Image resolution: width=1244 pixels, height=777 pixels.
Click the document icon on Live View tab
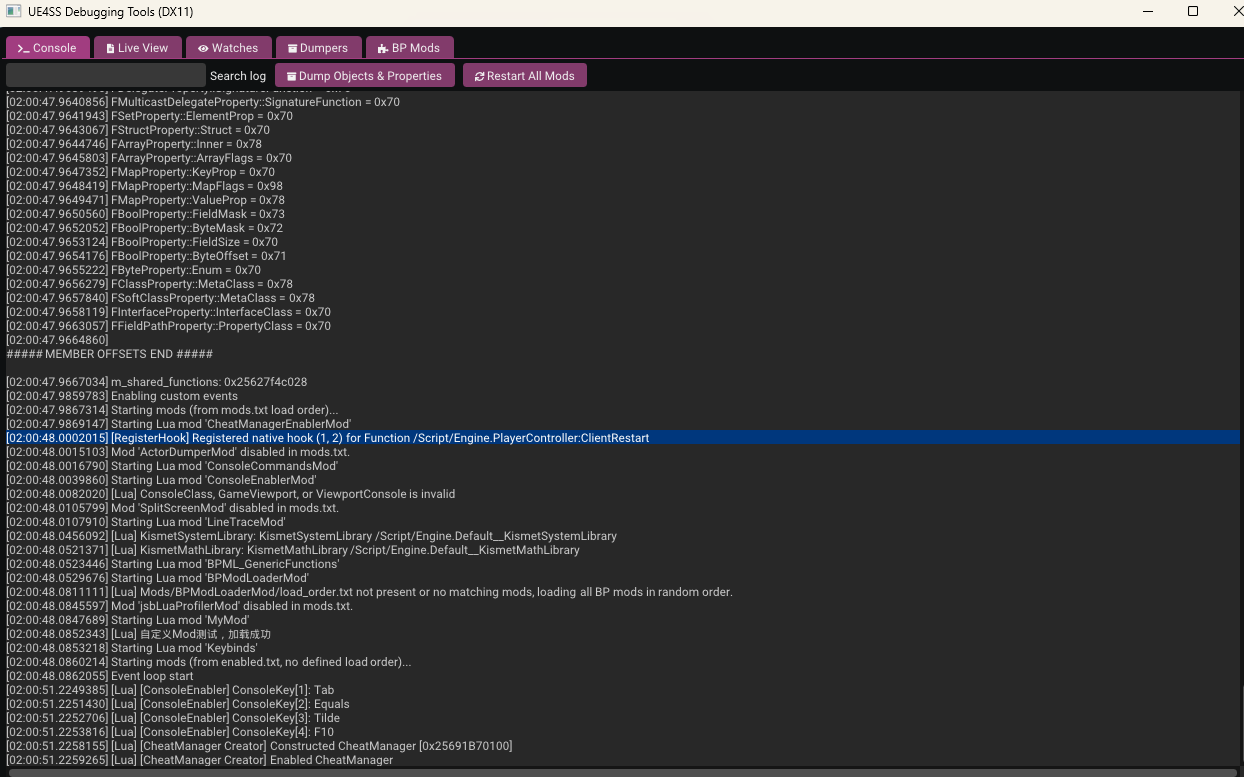pyautogui.click(x=110, y=48)
